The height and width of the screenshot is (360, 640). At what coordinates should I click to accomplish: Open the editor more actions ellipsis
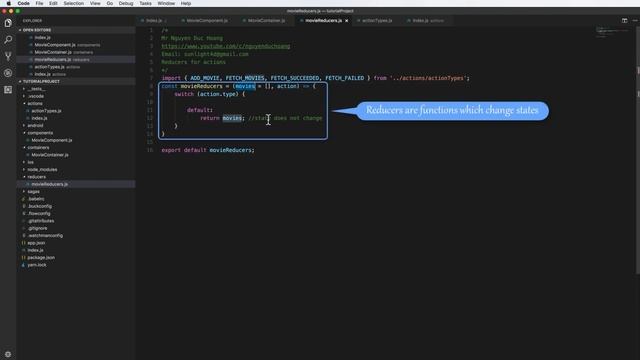[x=635, y=20]
